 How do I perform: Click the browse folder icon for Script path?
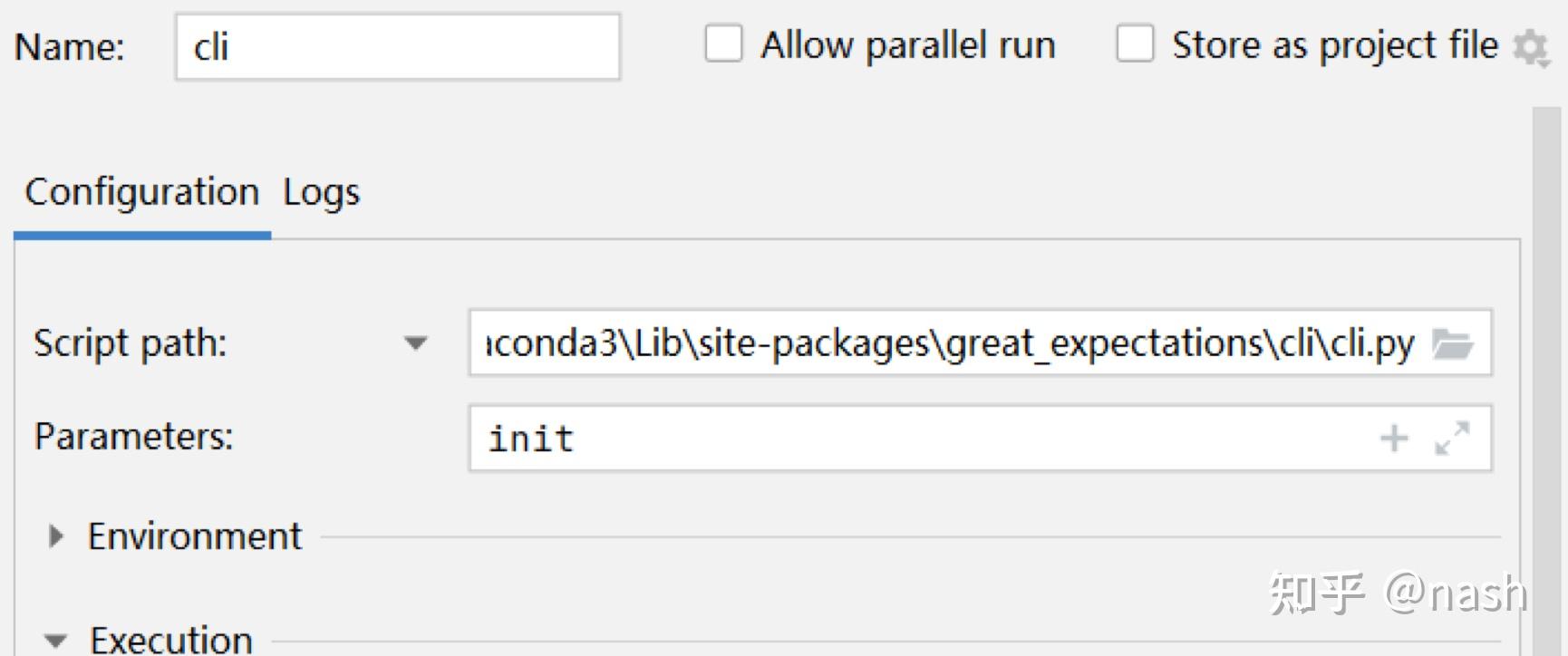[x=1452, y=344]
